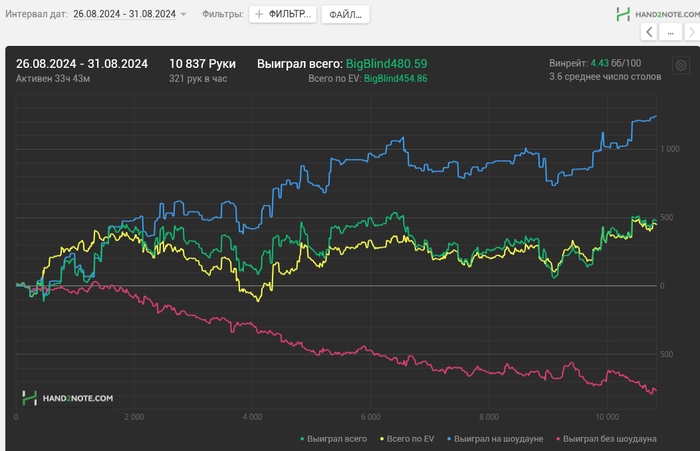The height and width of the screenshot is (451, 700).
Task: Open the ФАЙЛ filter button
Action: pyautogui.click(x=345, y=15)
